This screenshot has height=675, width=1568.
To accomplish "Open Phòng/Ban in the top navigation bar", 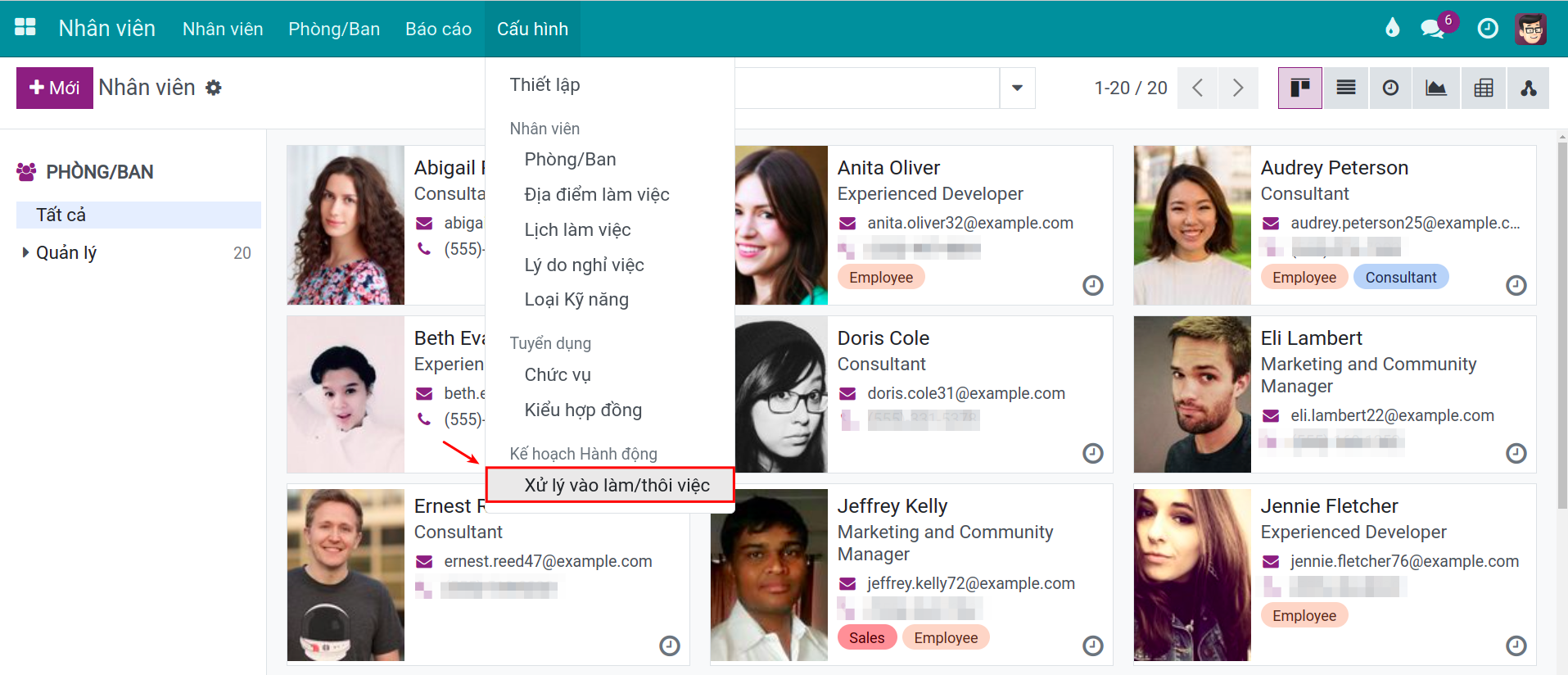I will coord(334,29).
